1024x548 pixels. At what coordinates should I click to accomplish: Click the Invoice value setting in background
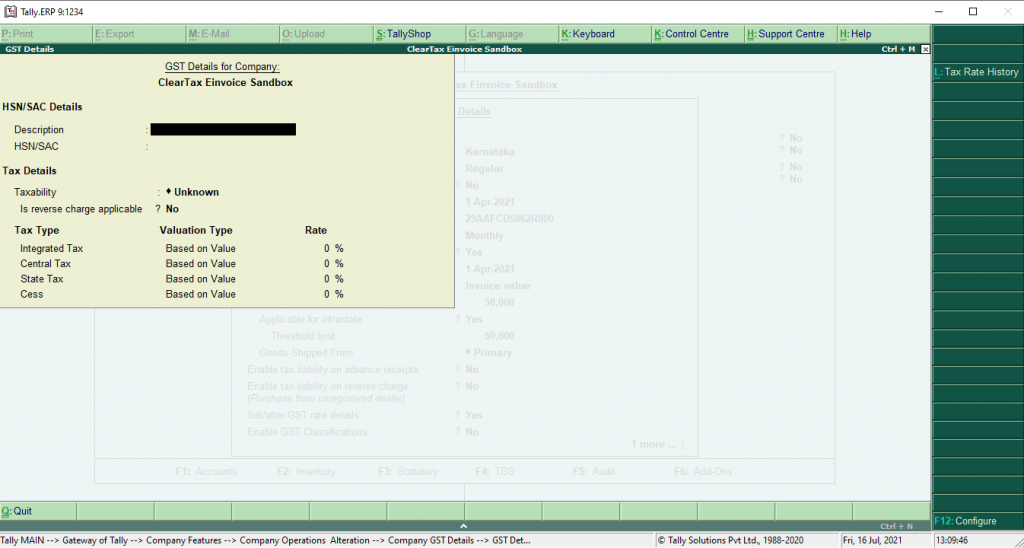498,285
